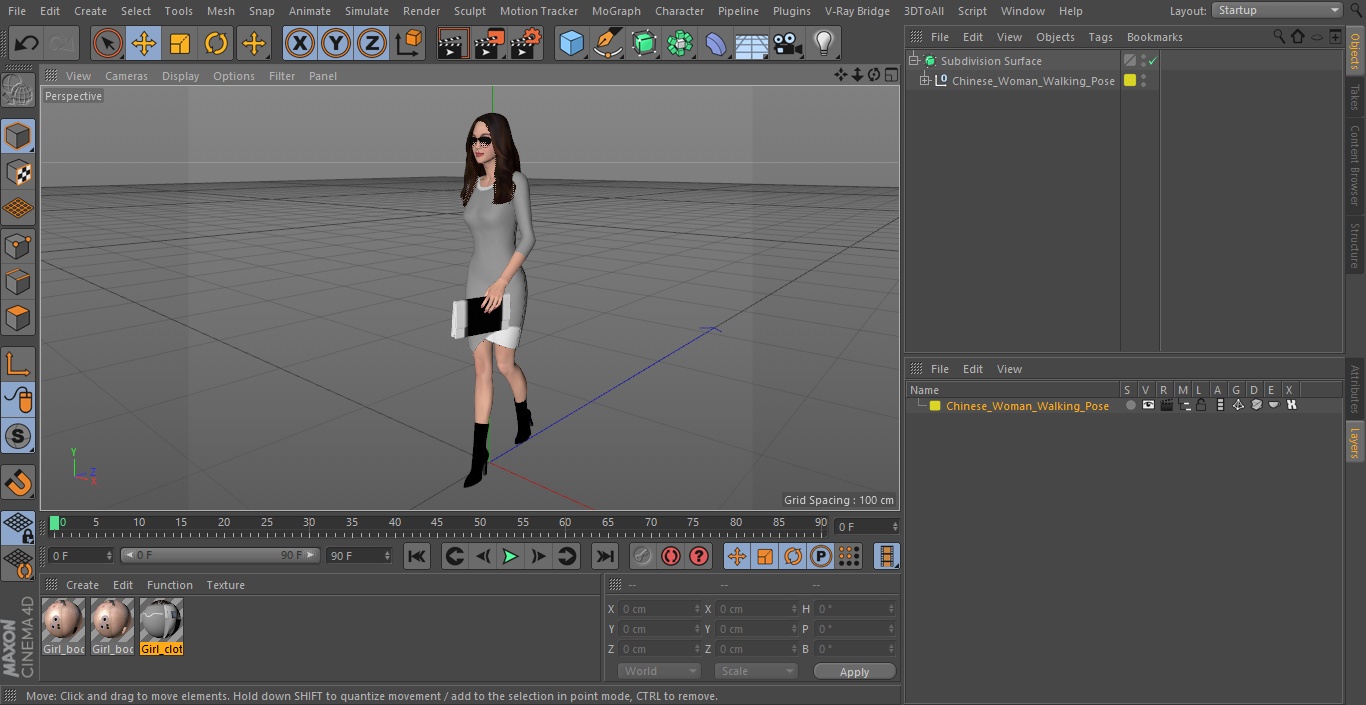Switch to Polygons mode
The height and width of the screenshot is (705, 1366).
pyautogui.click(x=18, y=318)
